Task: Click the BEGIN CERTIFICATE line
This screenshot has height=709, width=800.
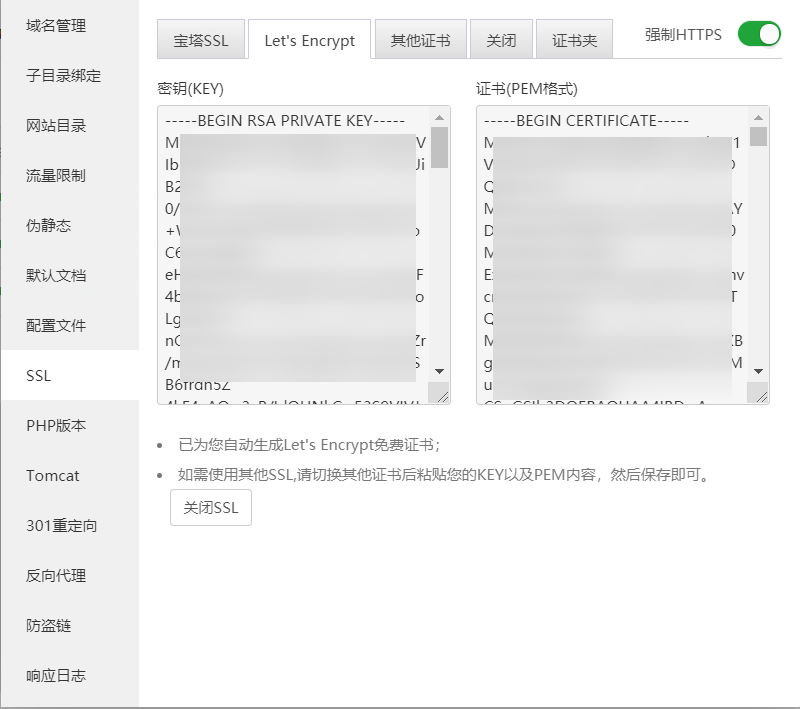Action: 586,121
